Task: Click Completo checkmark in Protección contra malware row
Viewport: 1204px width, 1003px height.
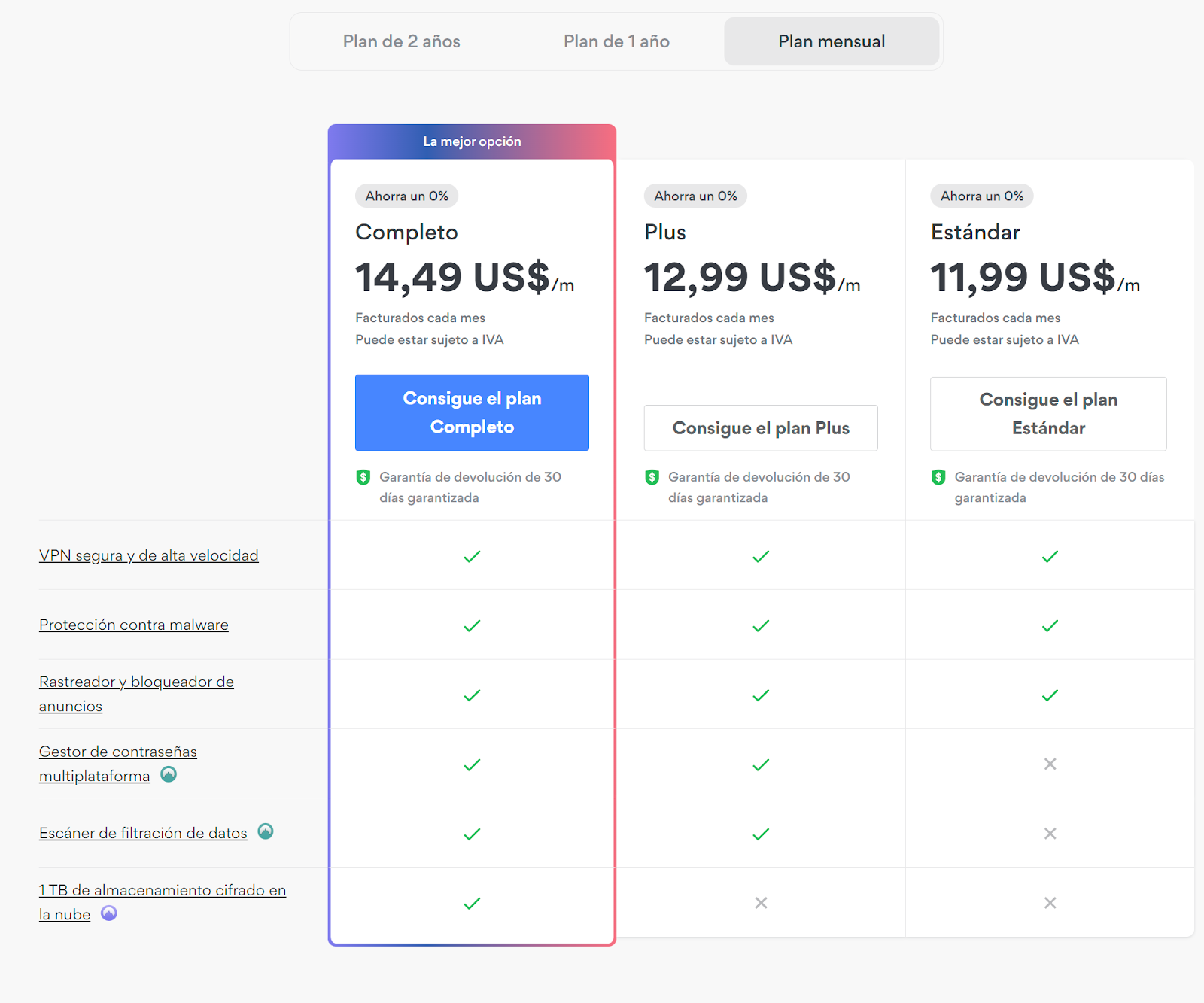Action: tap(472, 625)
